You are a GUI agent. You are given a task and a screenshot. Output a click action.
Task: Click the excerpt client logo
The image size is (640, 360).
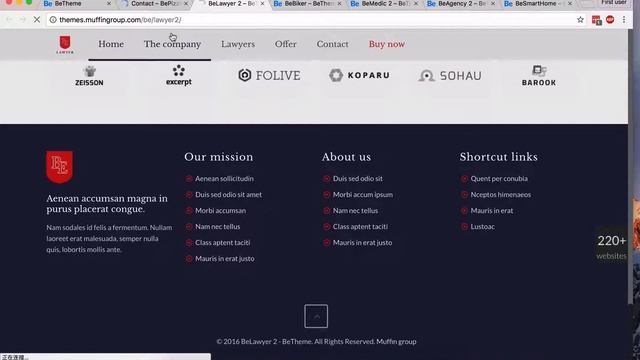point(179,76)
